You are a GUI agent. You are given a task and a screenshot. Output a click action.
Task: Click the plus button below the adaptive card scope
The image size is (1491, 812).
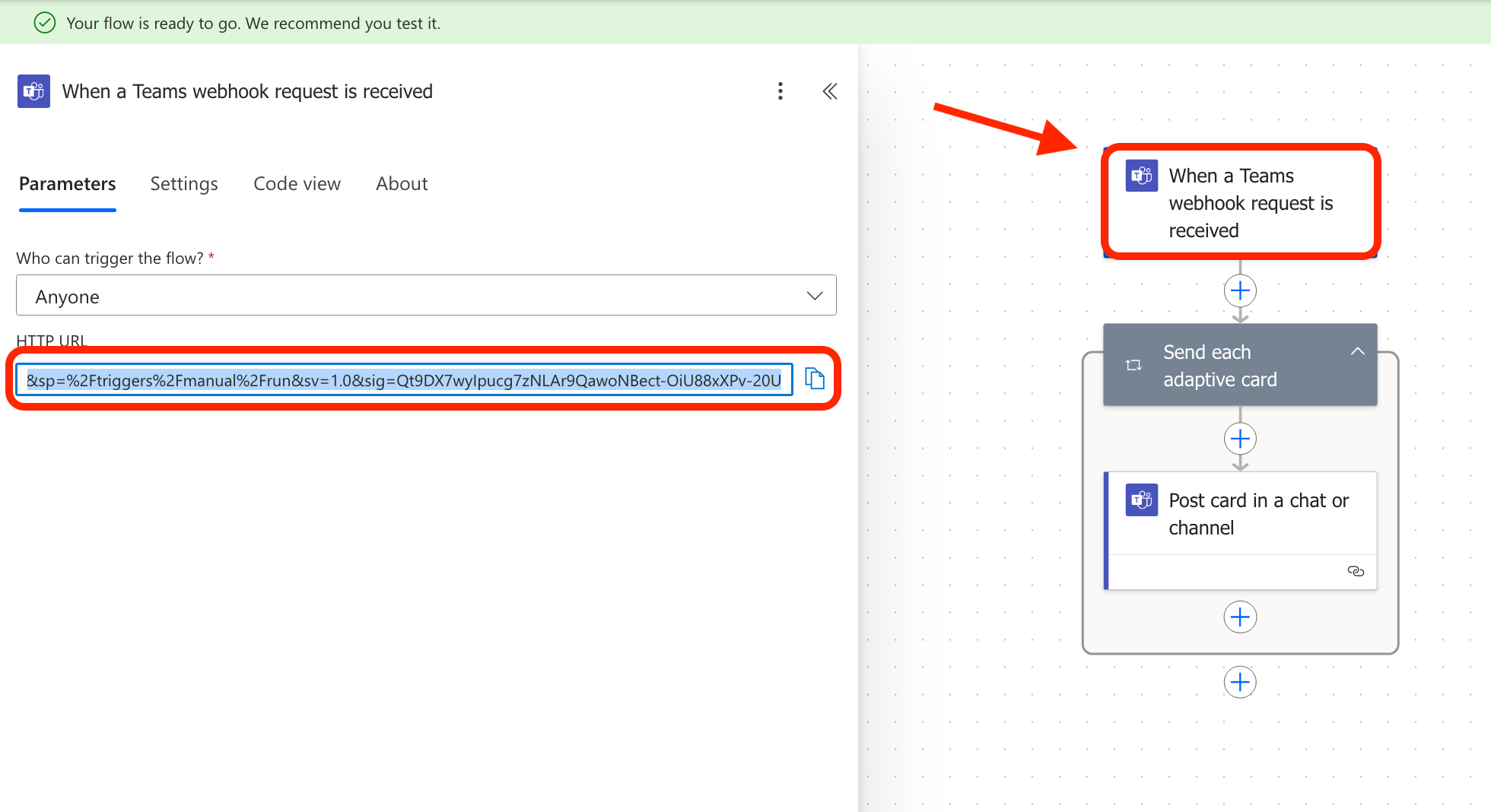click(x=1240, y=682)
